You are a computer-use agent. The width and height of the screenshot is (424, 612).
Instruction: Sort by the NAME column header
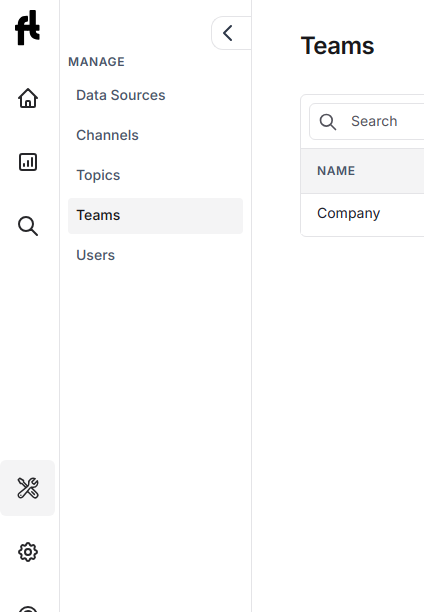336,171
